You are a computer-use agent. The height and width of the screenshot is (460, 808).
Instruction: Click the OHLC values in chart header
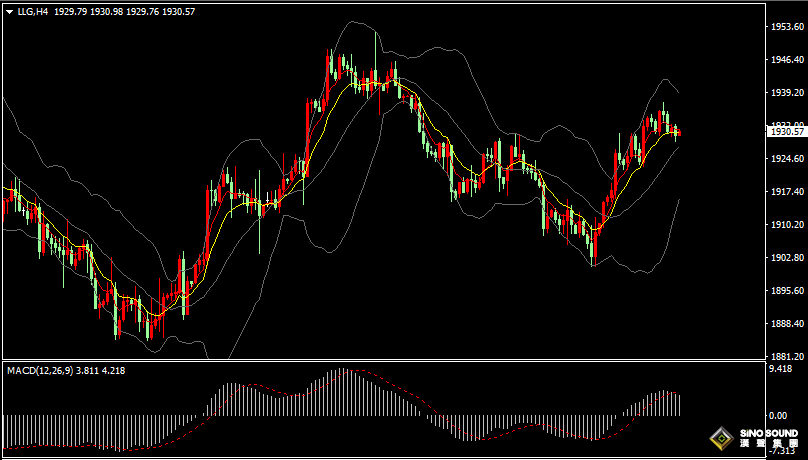coord(125,12)
